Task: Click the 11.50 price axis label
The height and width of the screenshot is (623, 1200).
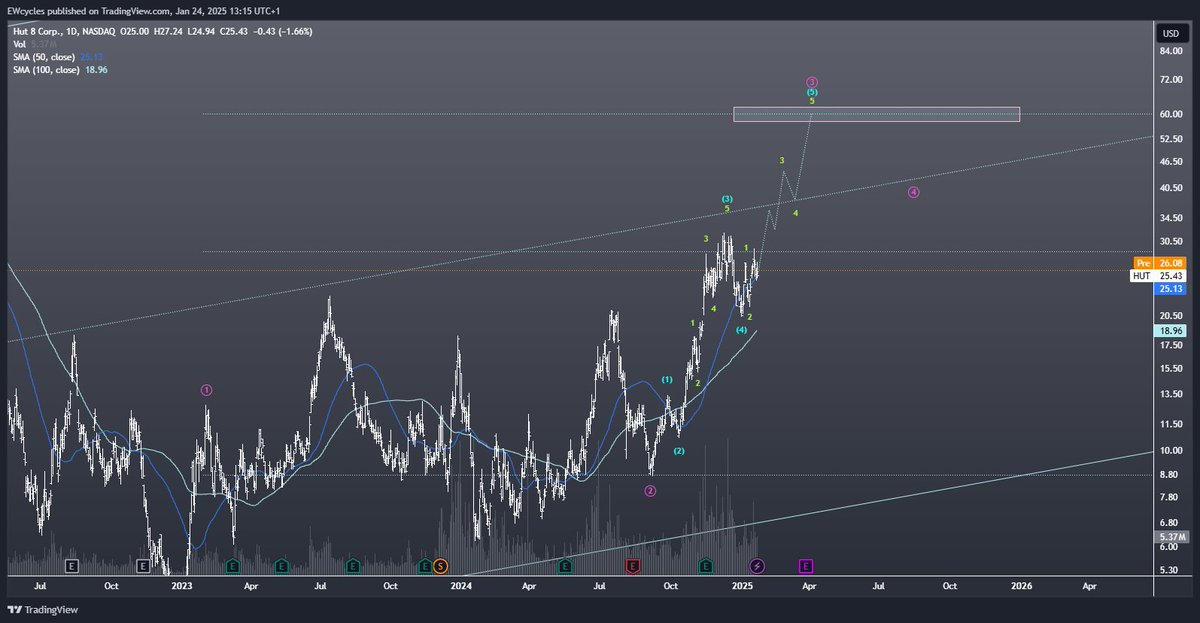Action: [x=1170, y=425]
